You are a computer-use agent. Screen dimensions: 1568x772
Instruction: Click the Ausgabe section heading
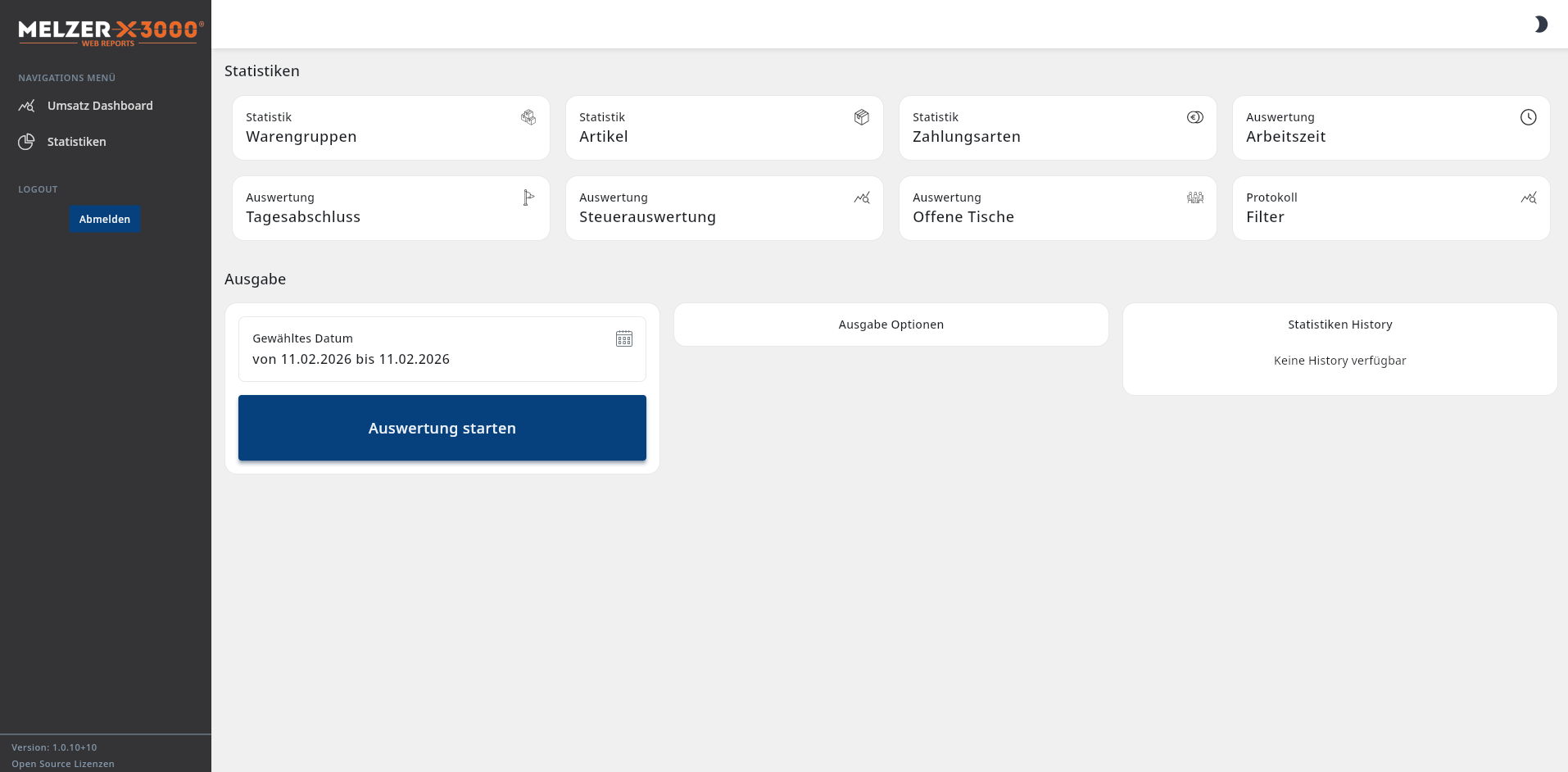pyautogui.click(x=256, y=279)
